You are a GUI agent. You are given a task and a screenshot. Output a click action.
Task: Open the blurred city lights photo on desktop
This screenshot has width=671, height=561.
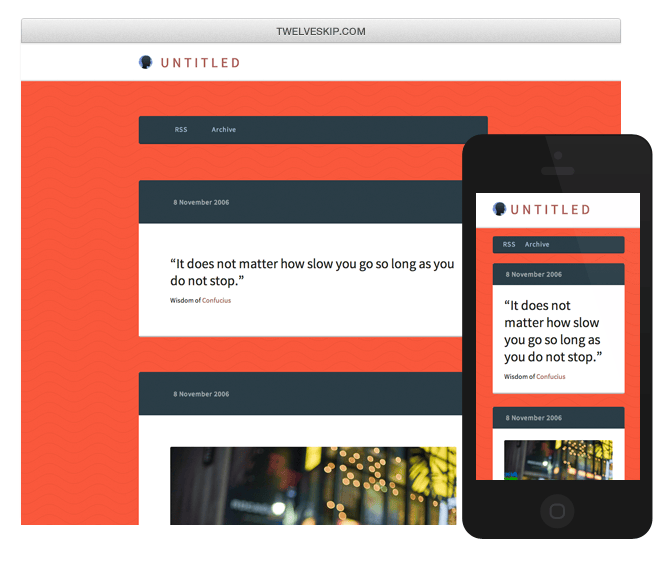pos(313,486)
